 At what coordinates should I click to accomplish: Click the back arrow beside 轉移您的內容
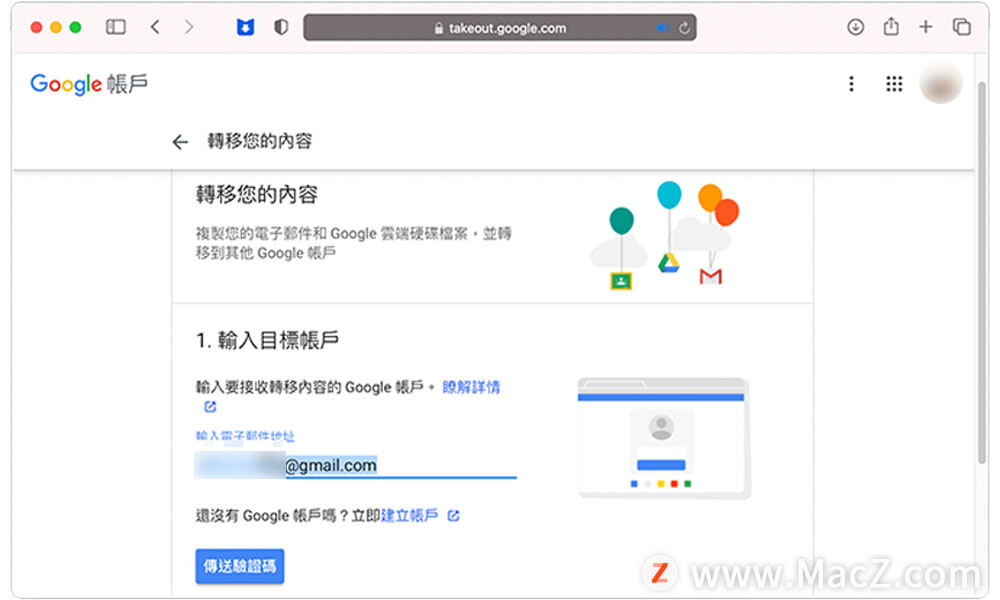tap(180, 142)
